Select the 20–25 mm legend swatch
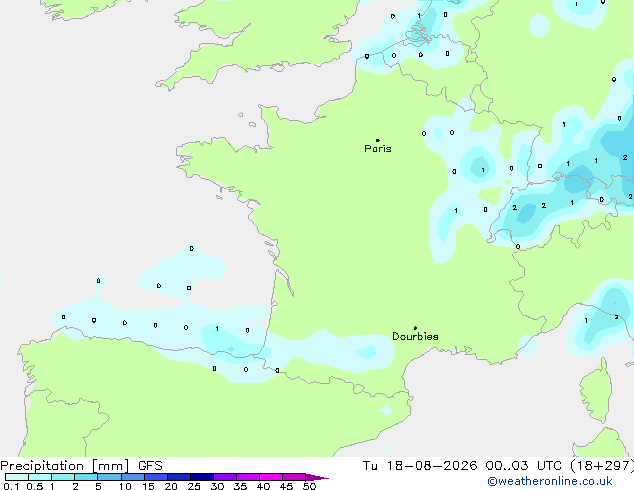Screen dimensions: 634x490 (178, 477)
